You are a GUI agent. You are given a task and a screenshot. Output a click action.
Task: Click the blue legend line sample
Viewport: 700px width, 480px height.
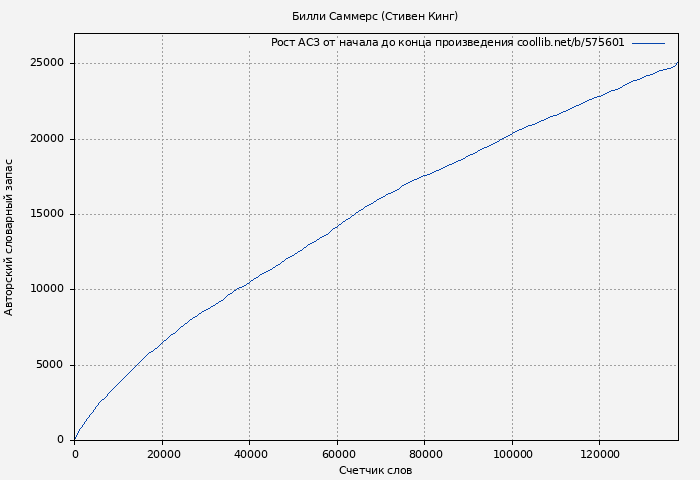(648, 43)
